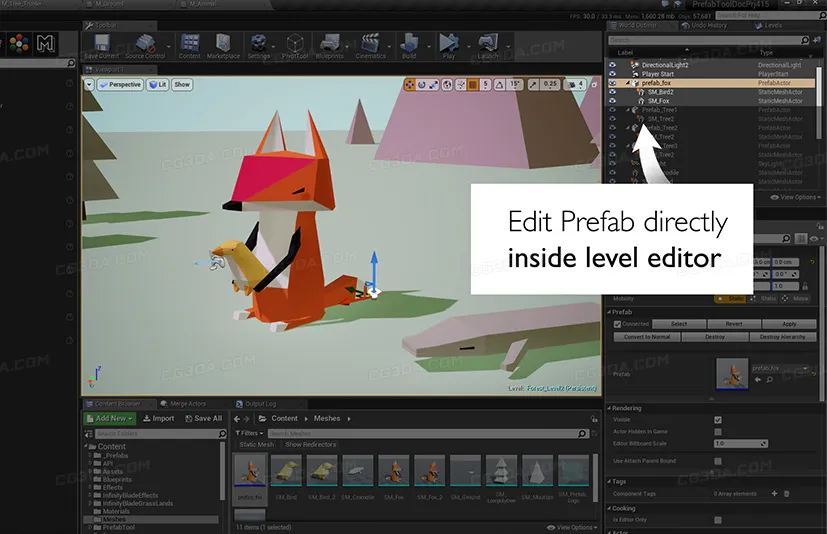Open the Blueprints toolbar icon
The height and width of the screenshot is (534, 827).
point(330,46)
